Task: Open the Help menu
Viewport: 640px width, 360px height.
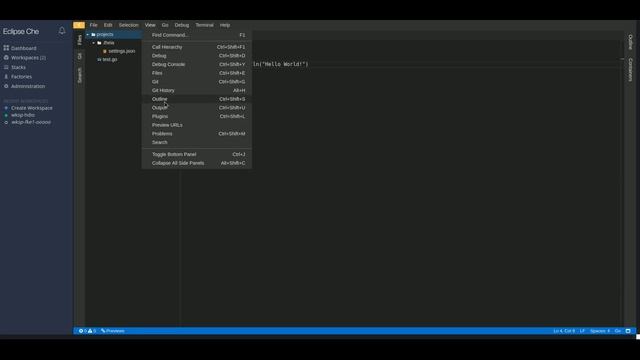Action: click(225, 25)
